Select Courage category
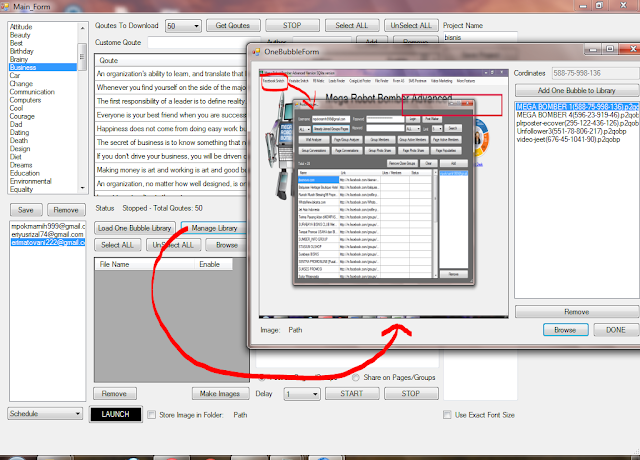This screenshot has width=640, height=460. click(x=22, y=116)
